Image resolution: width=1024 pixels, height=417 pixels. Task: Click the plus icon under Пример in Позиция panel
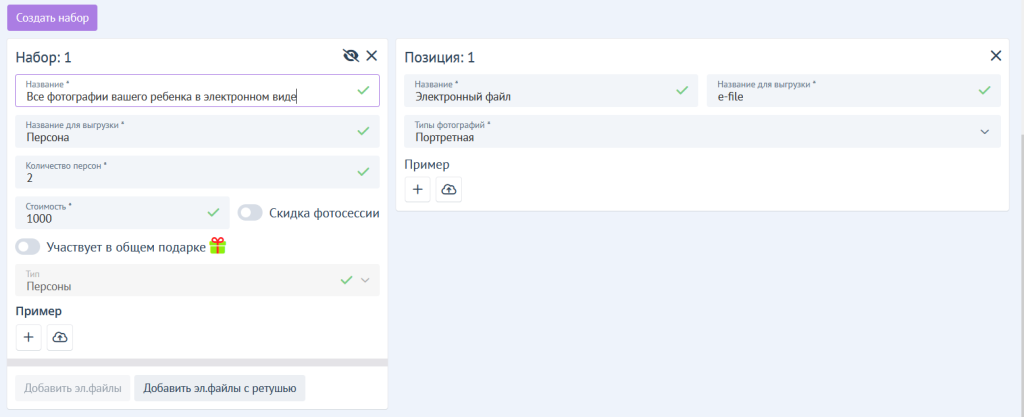(418, 190)
